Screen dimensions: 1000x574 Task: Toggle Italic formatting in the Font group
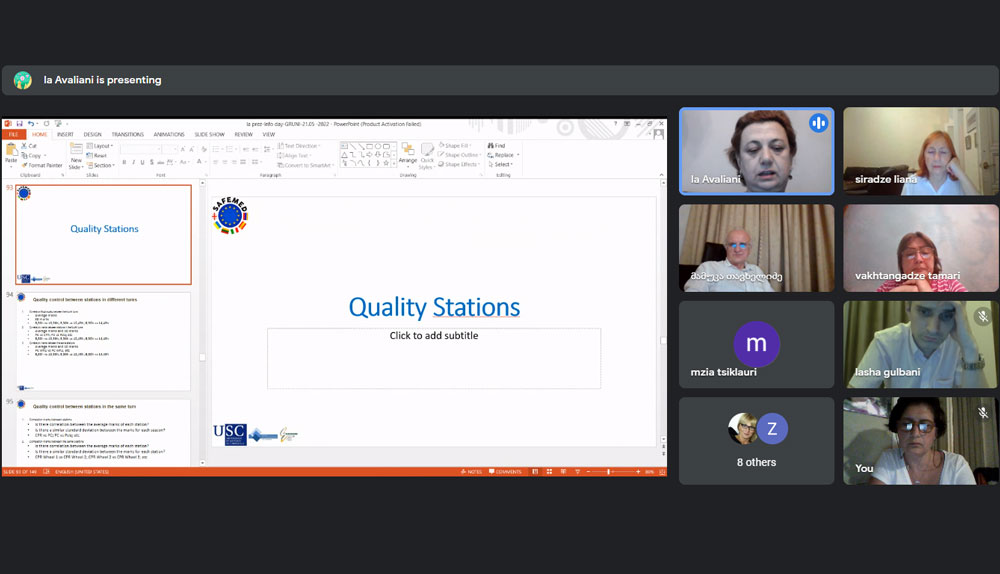pos(134,162)
